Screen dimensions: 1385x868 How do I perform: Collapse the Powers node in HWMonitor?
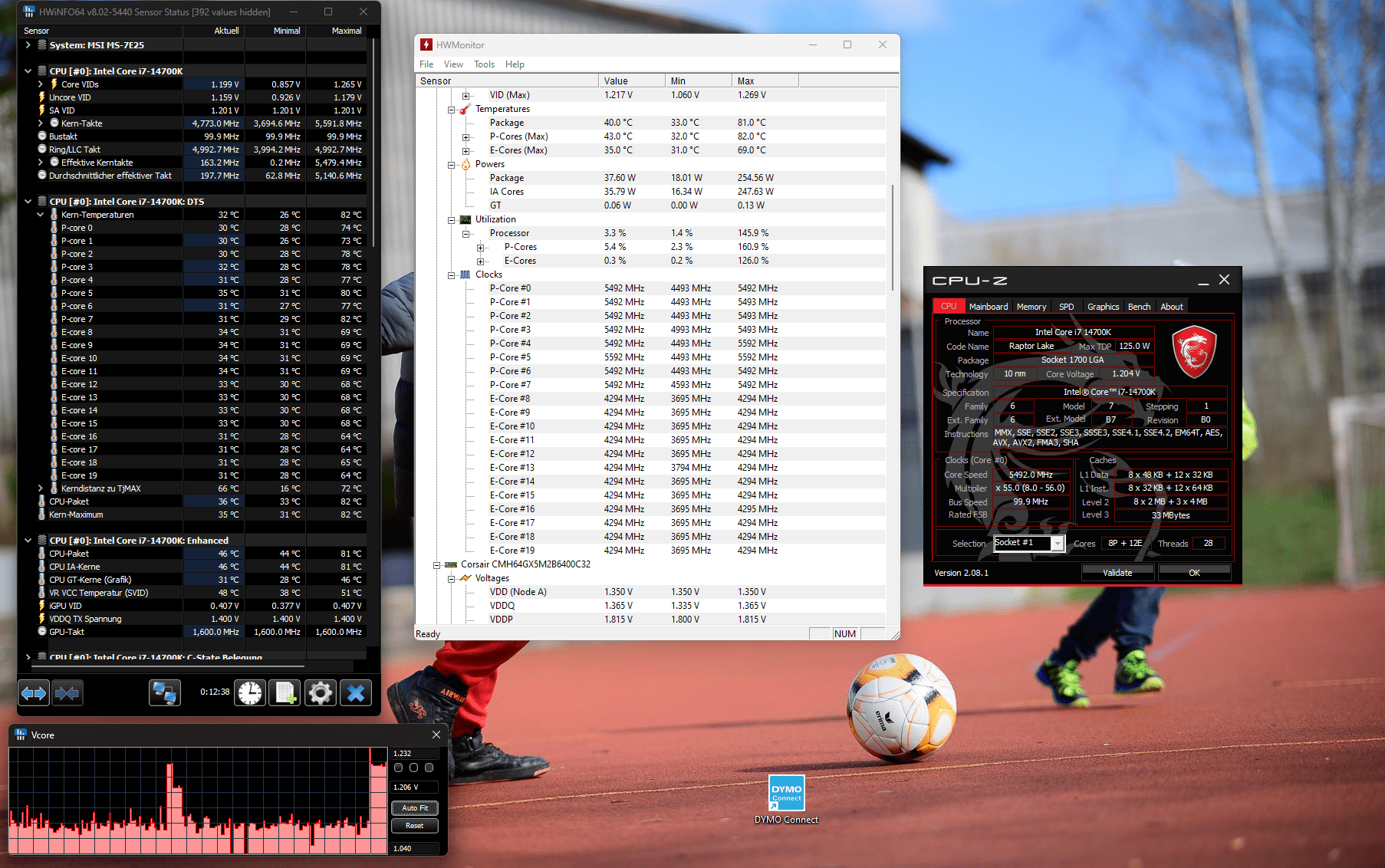(452, 164)
